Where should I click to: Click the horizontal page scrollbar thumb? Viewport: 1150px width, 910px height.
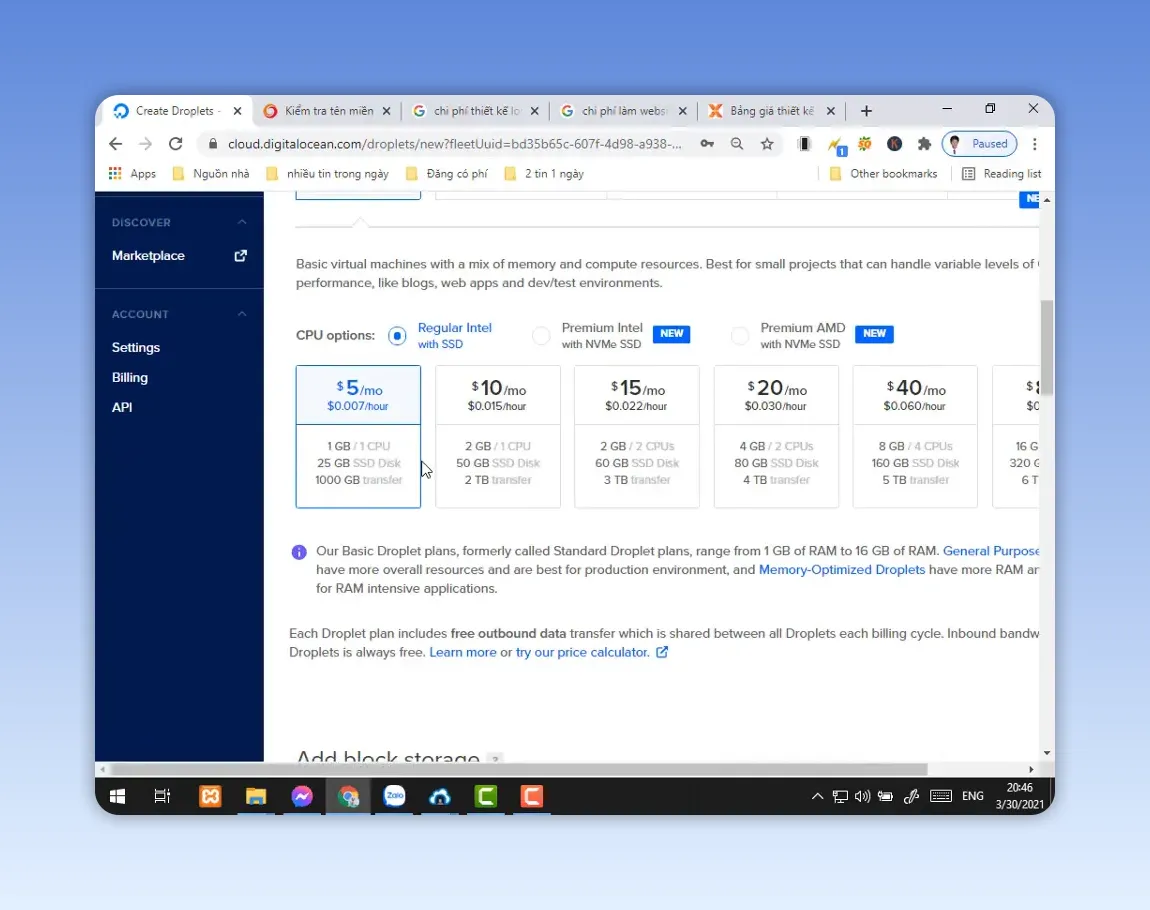[x=519, y=769]
